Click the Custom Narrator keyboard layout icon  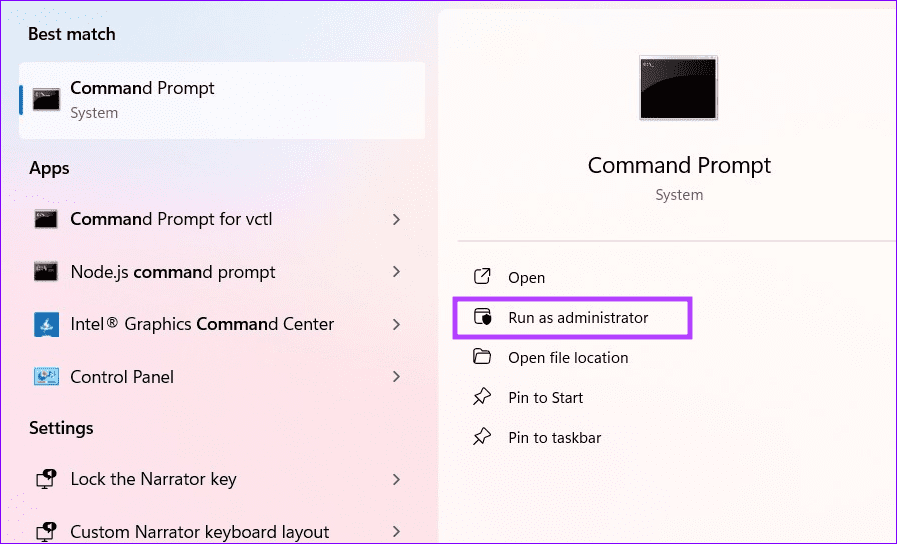point(46,532)
